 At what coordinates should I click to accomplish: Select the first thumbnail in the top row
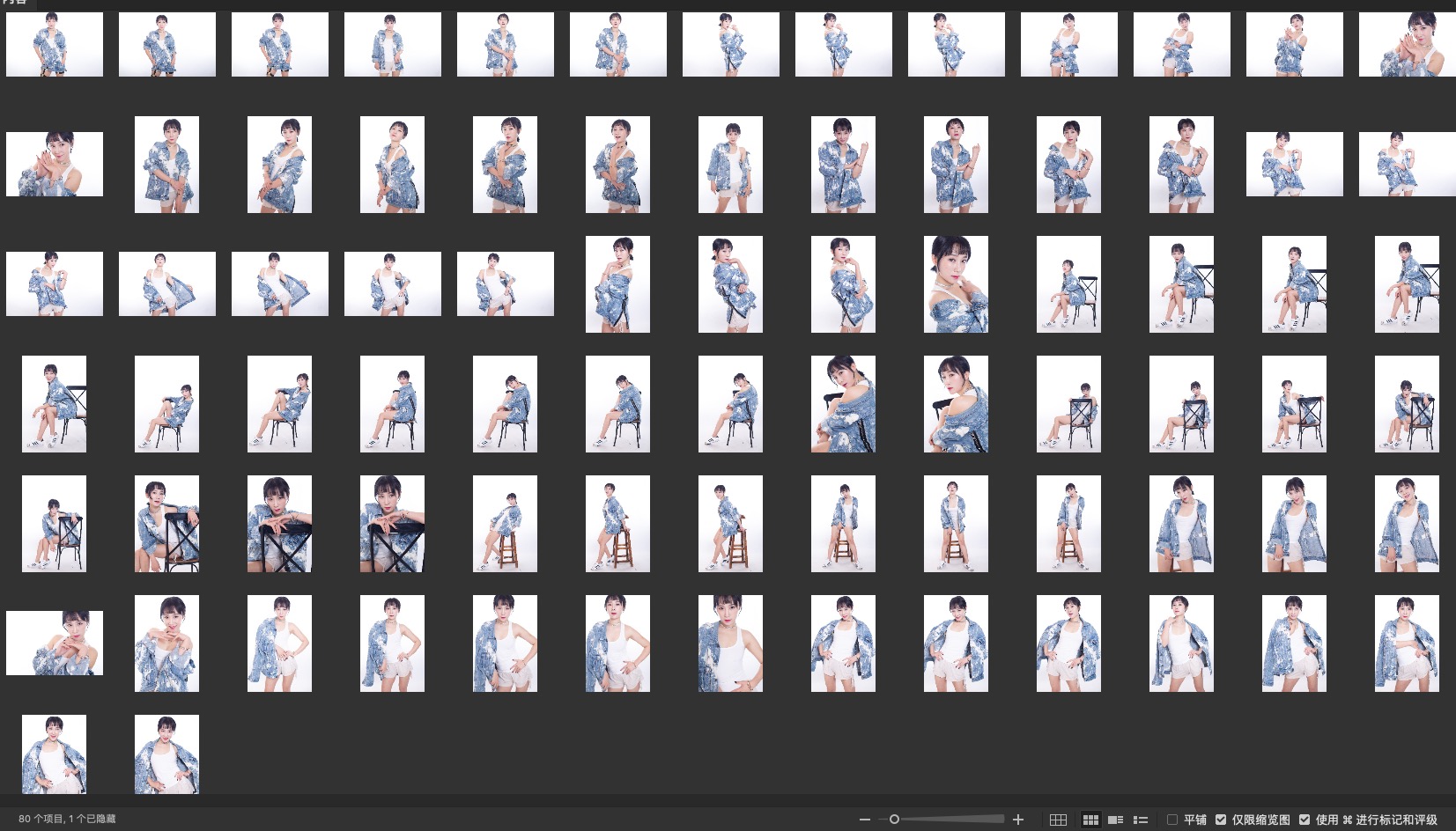coord(55,44)
